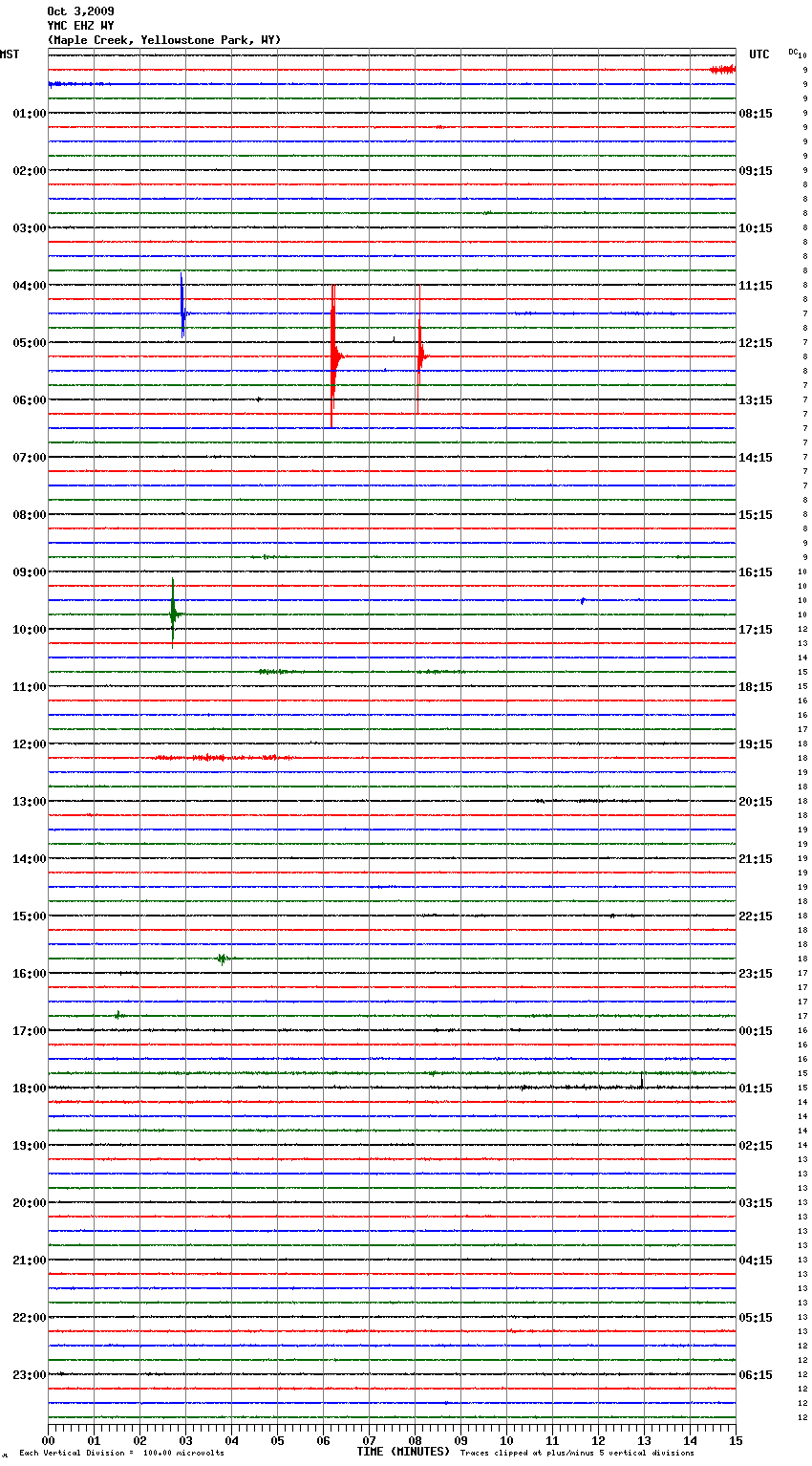Select the MST time label '04:00'
Viewport: 812px width, 1466px height.
[x=30, y=286]
